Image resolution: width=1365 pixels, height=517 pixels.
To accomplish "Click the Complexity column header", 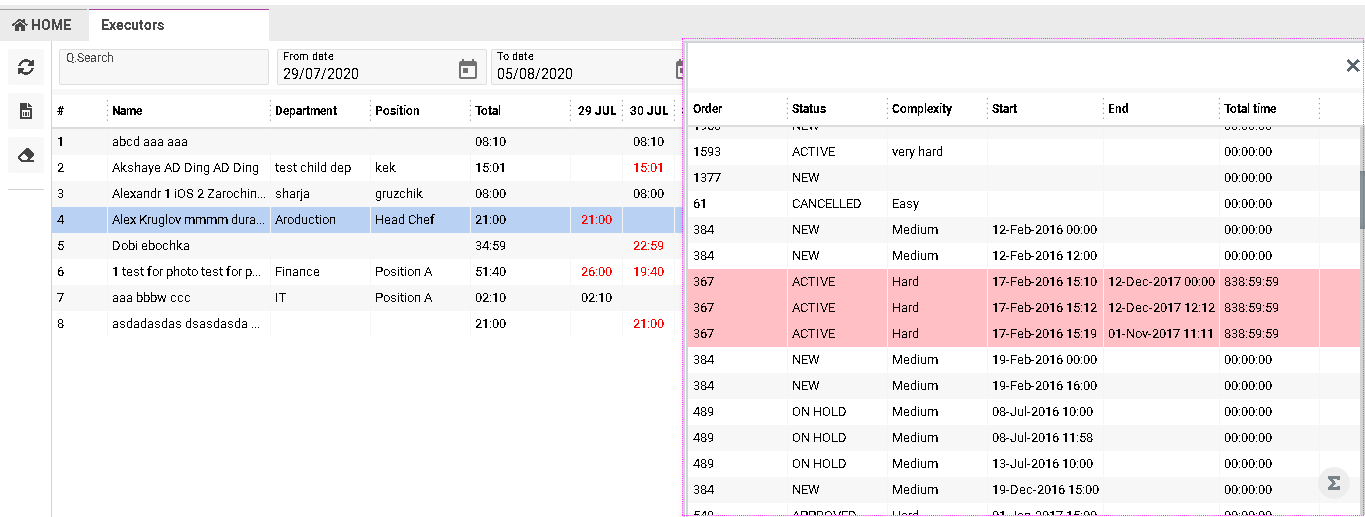I will click(922, 109).
